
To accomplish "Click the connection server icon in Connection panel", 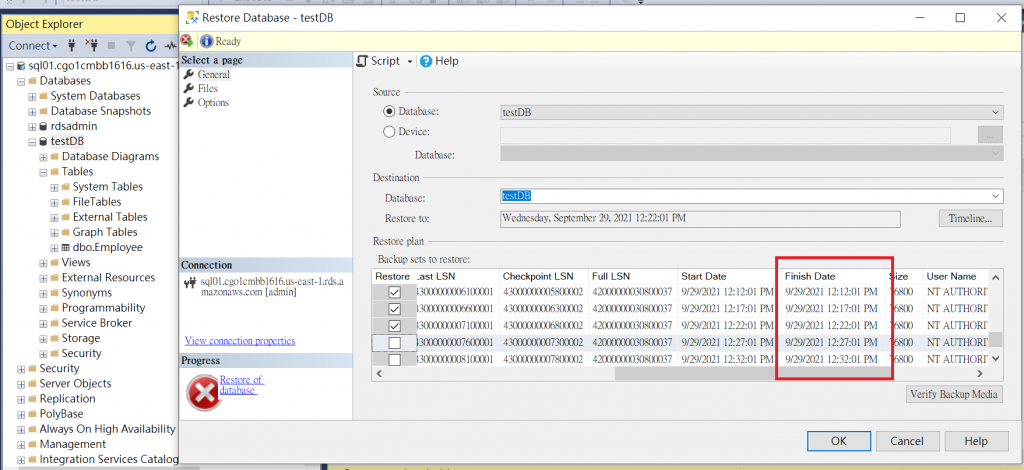I will (191, 283).
